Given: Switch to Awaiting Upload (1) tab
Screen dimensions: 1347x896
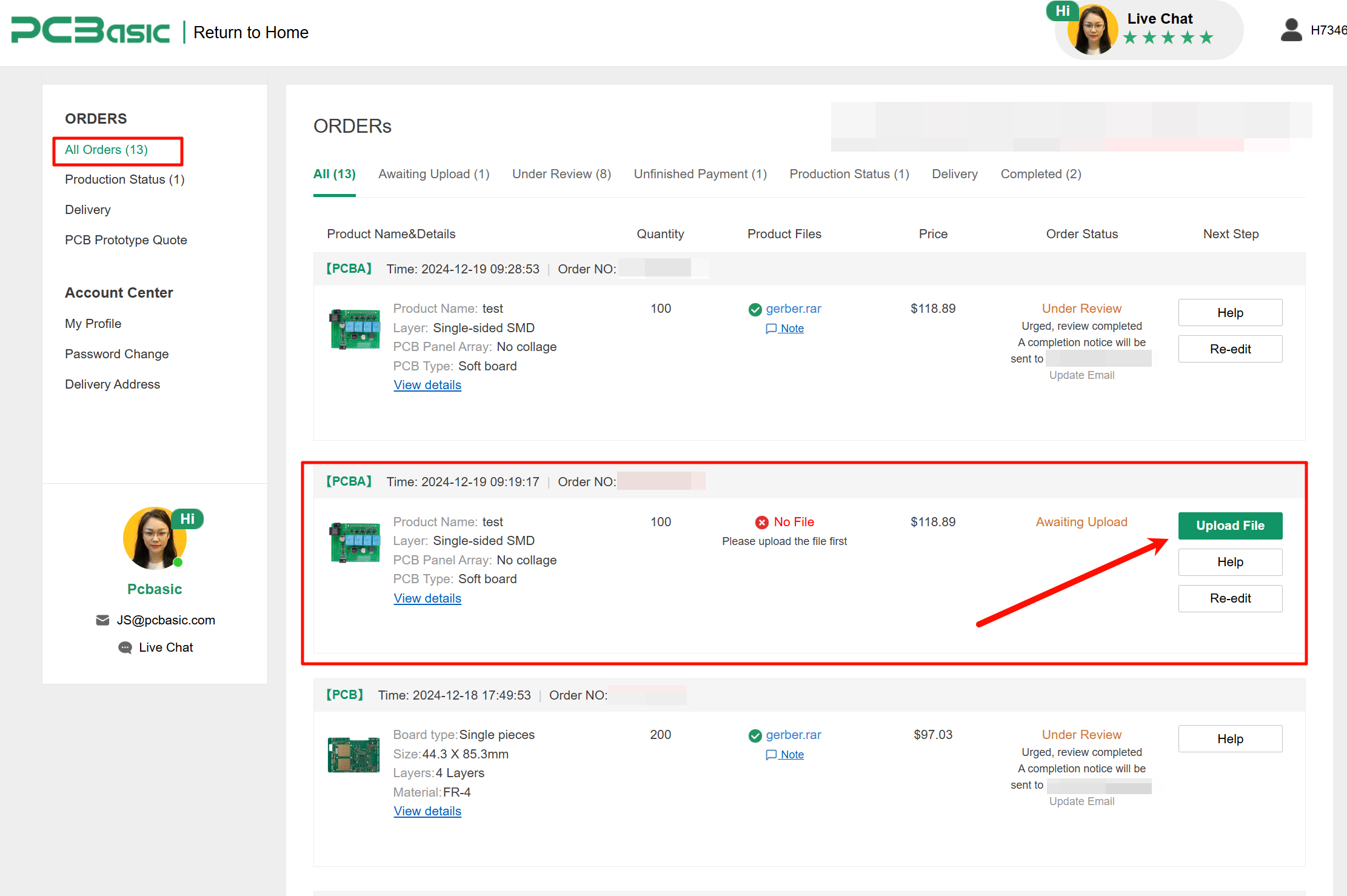Looking at the screenshot, I should point(434,174).
